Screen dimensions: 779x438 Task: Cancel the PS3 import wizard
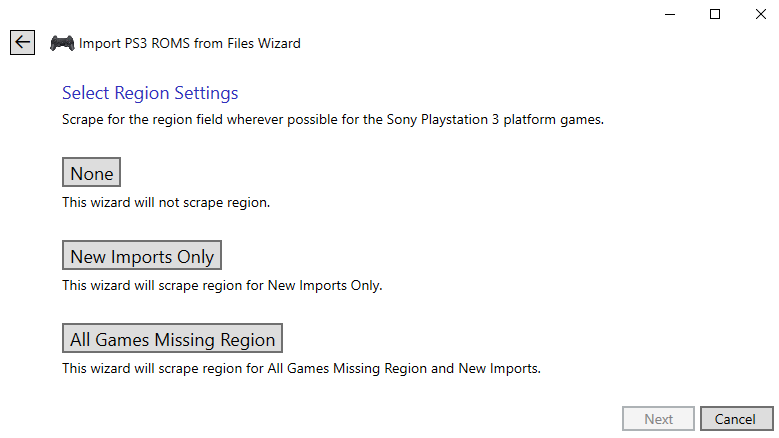[x=737, y=419]
